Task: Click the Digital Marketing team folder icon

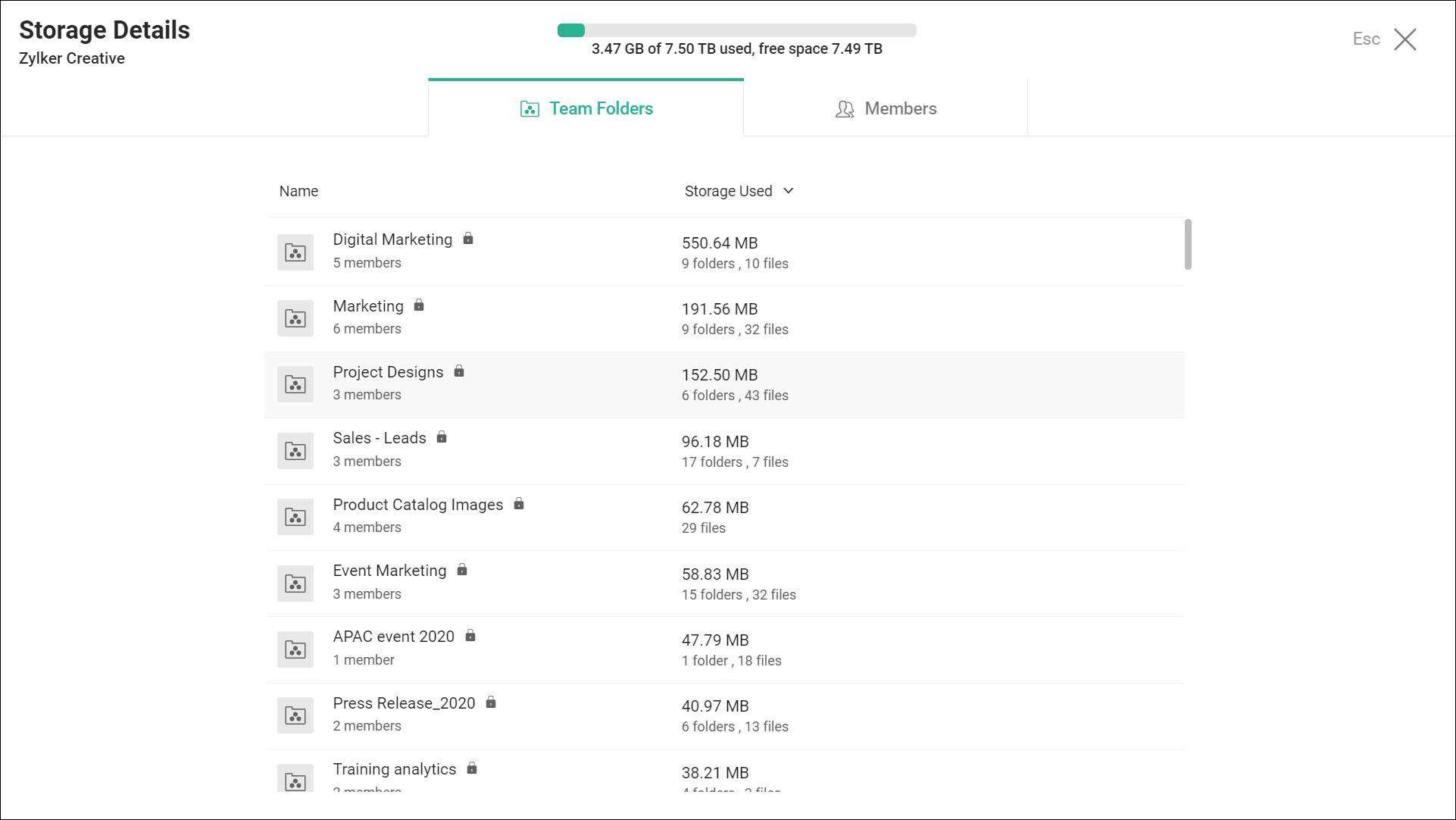Action: (295, 252)
